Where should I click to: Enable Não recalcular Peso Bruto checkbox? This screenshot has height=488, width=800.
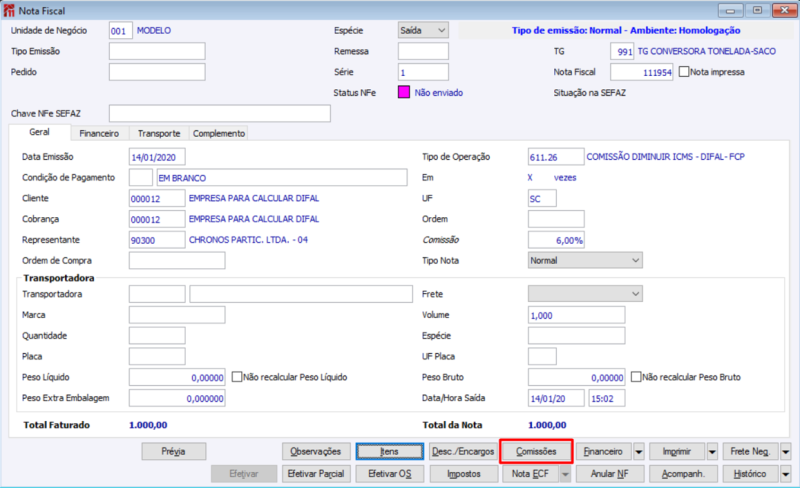[636, 377]
